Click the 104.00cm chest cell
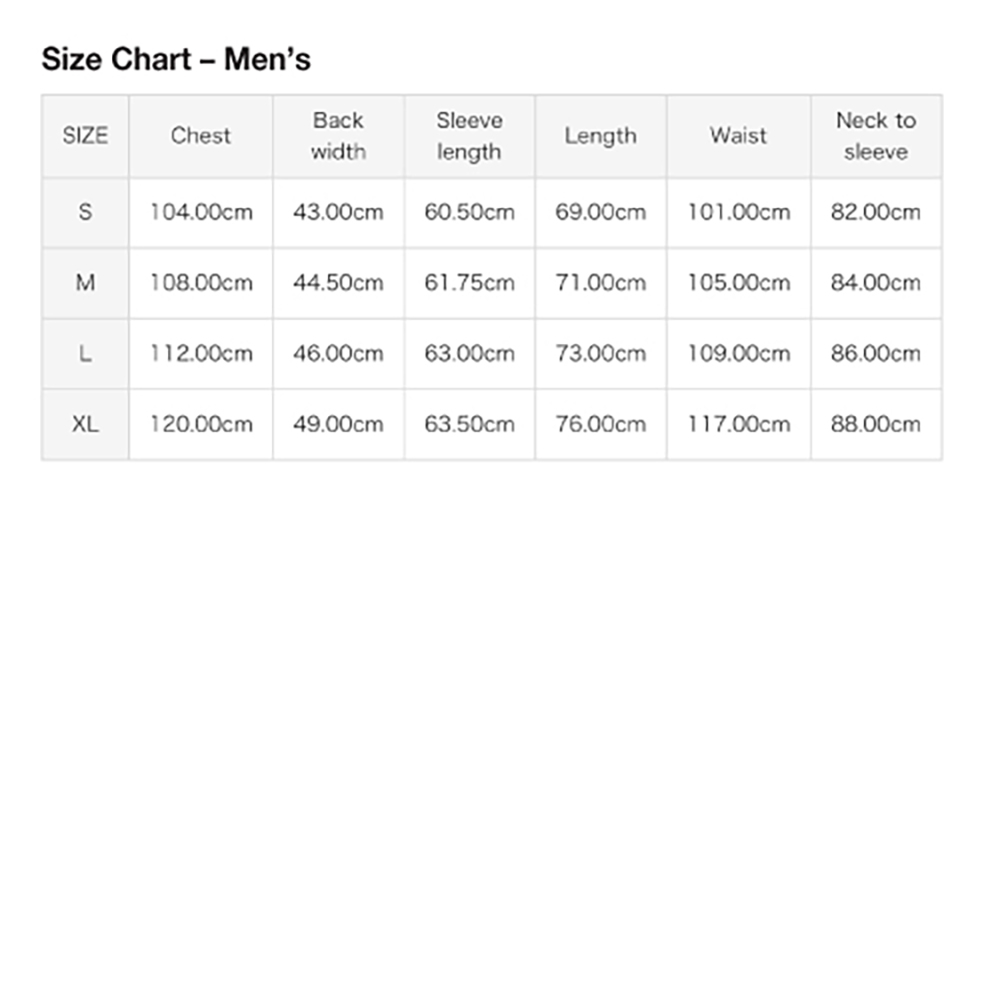Viewport: 1000px width, 1000px height. pos(201,212)
